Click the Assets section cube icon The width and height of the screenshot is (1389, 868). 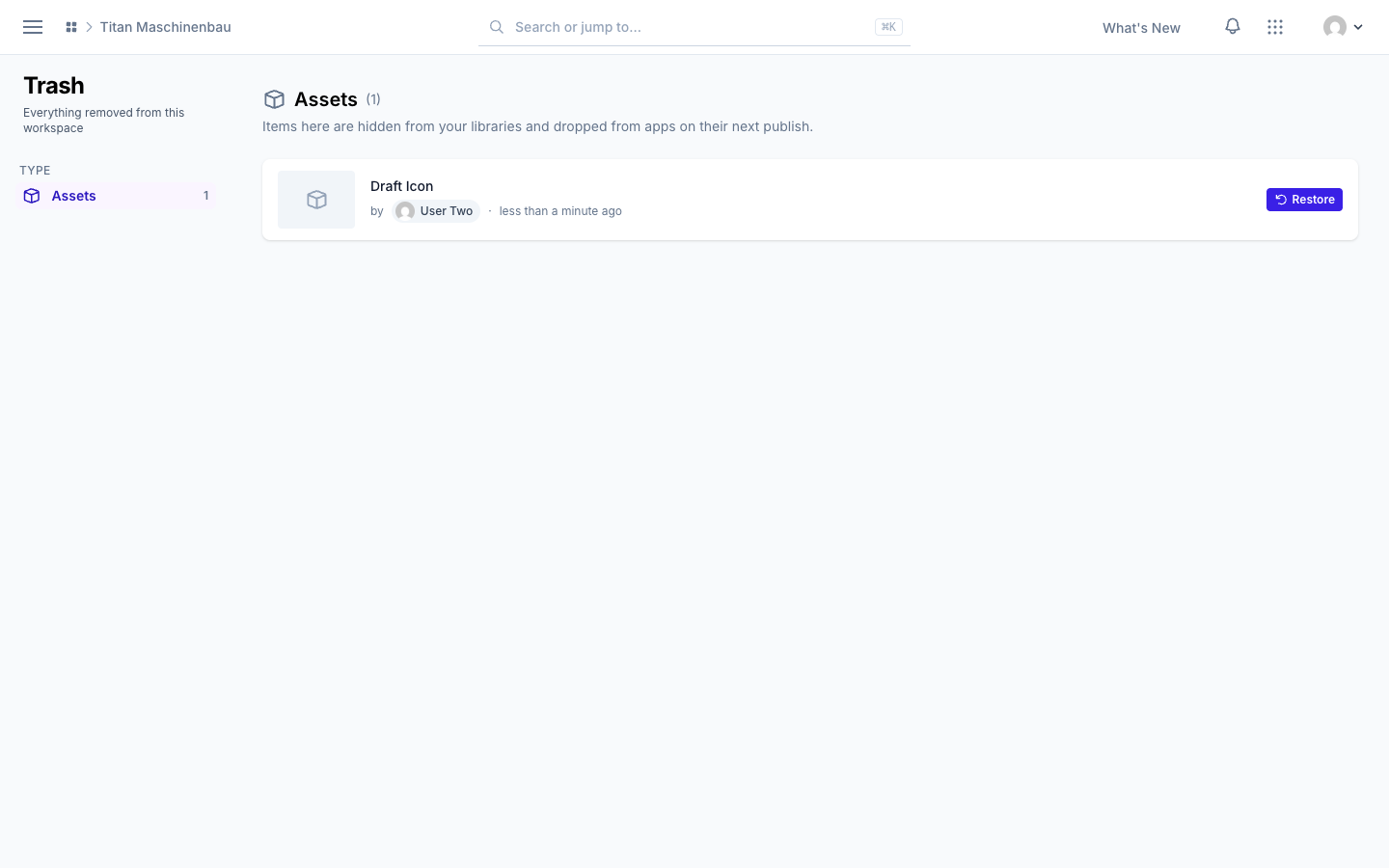click(274, 99)
